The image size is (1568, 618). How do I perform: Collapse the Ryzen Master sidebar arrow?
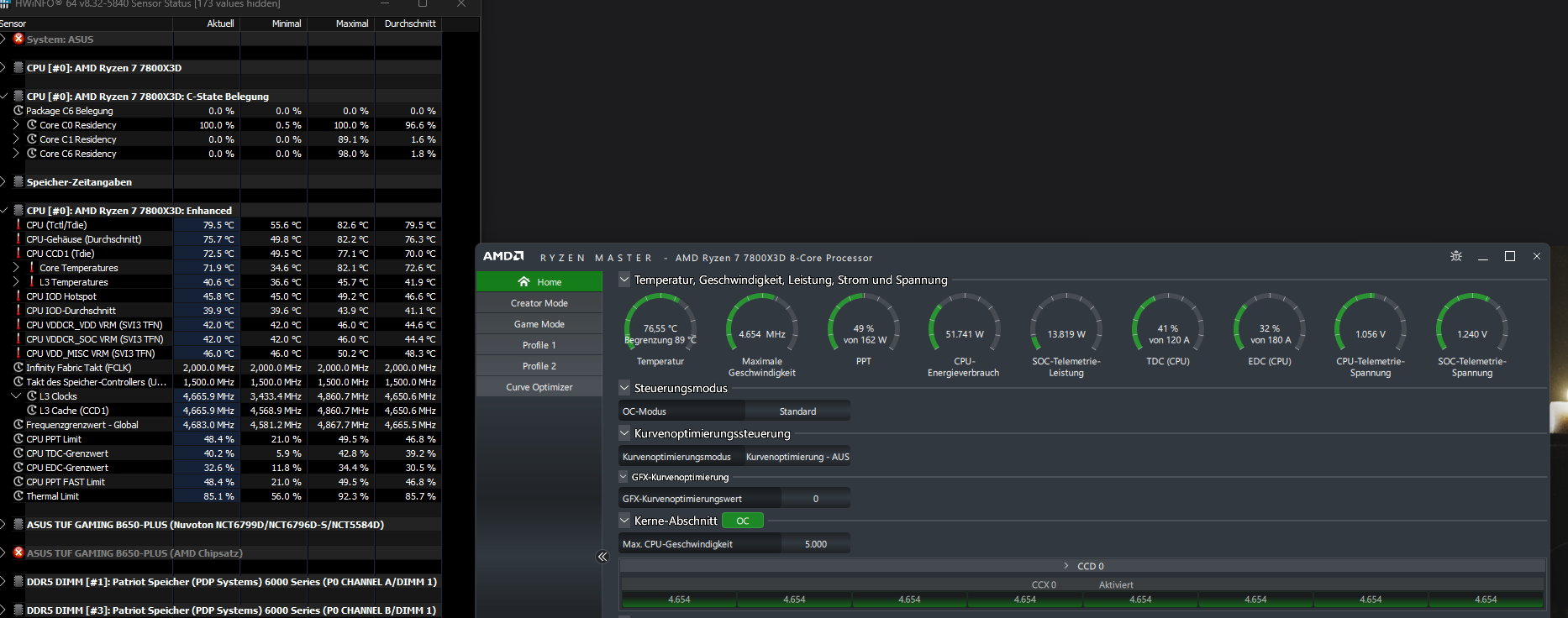coord(602,557)
